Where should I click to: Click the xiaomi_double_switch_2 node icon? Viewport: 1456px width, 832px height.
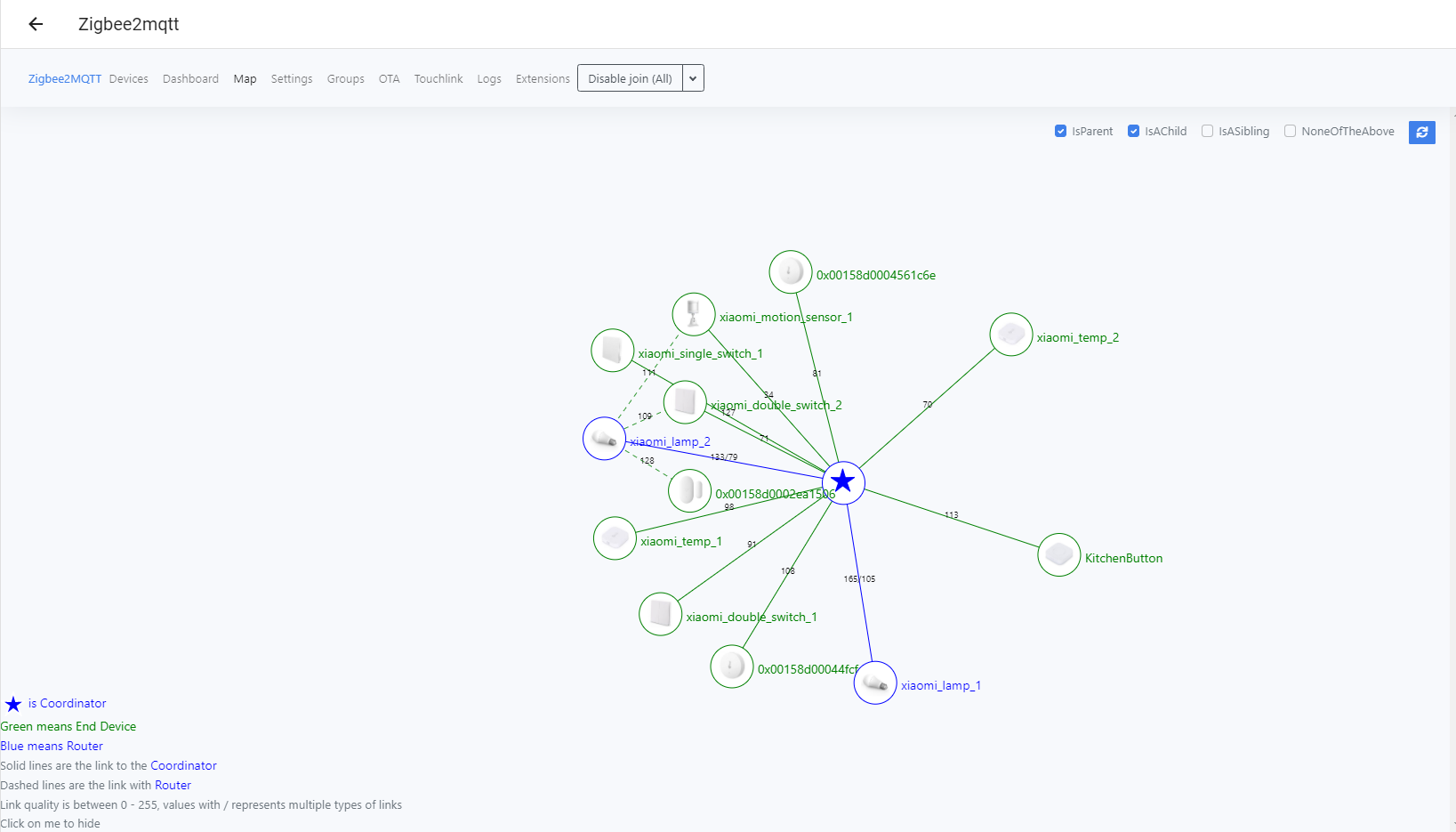(685, 402)
